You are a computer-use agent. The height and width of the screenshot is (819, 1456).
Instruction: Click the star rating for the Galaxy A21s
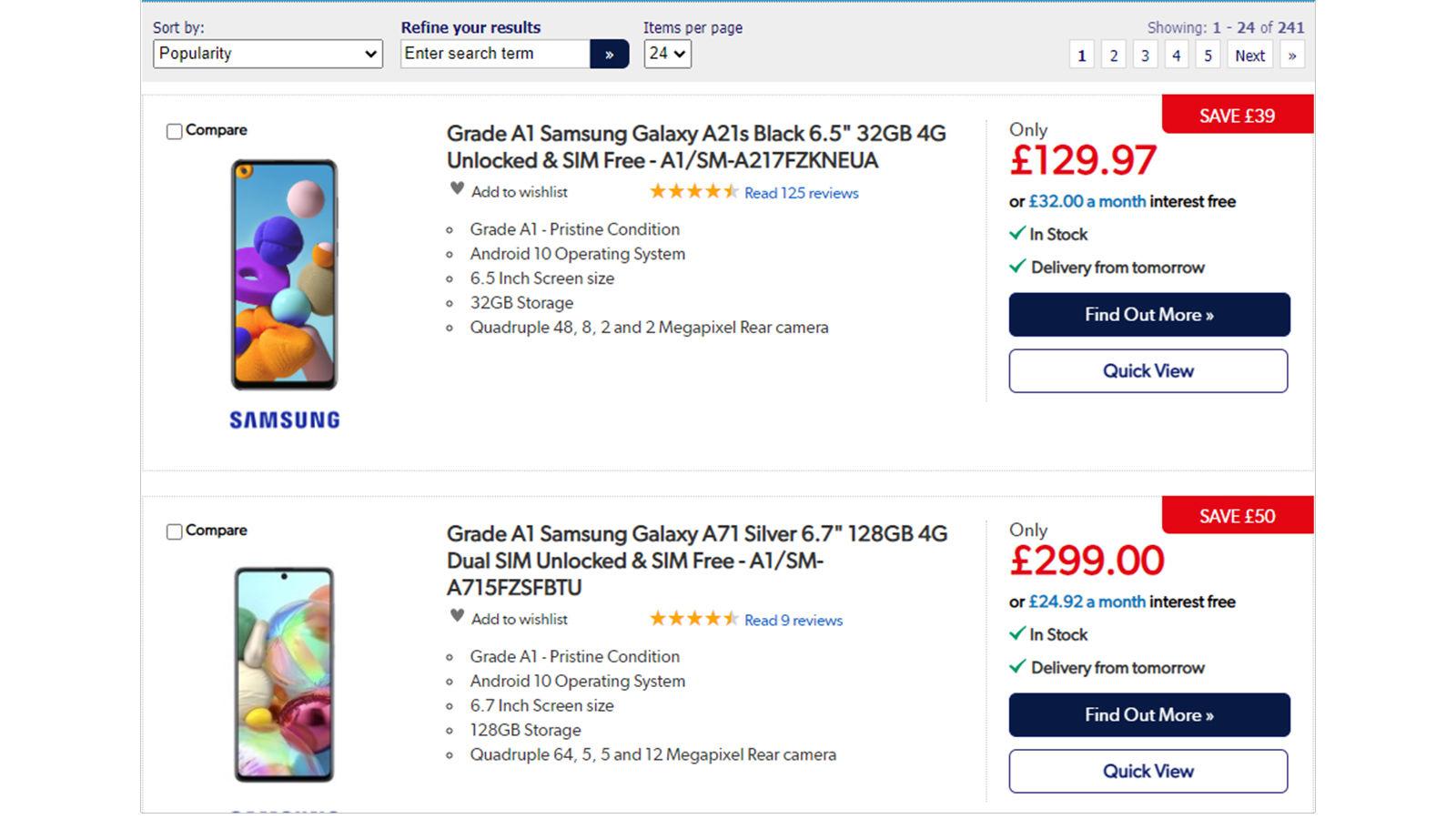pyautogui.click(x=693, y=192)
